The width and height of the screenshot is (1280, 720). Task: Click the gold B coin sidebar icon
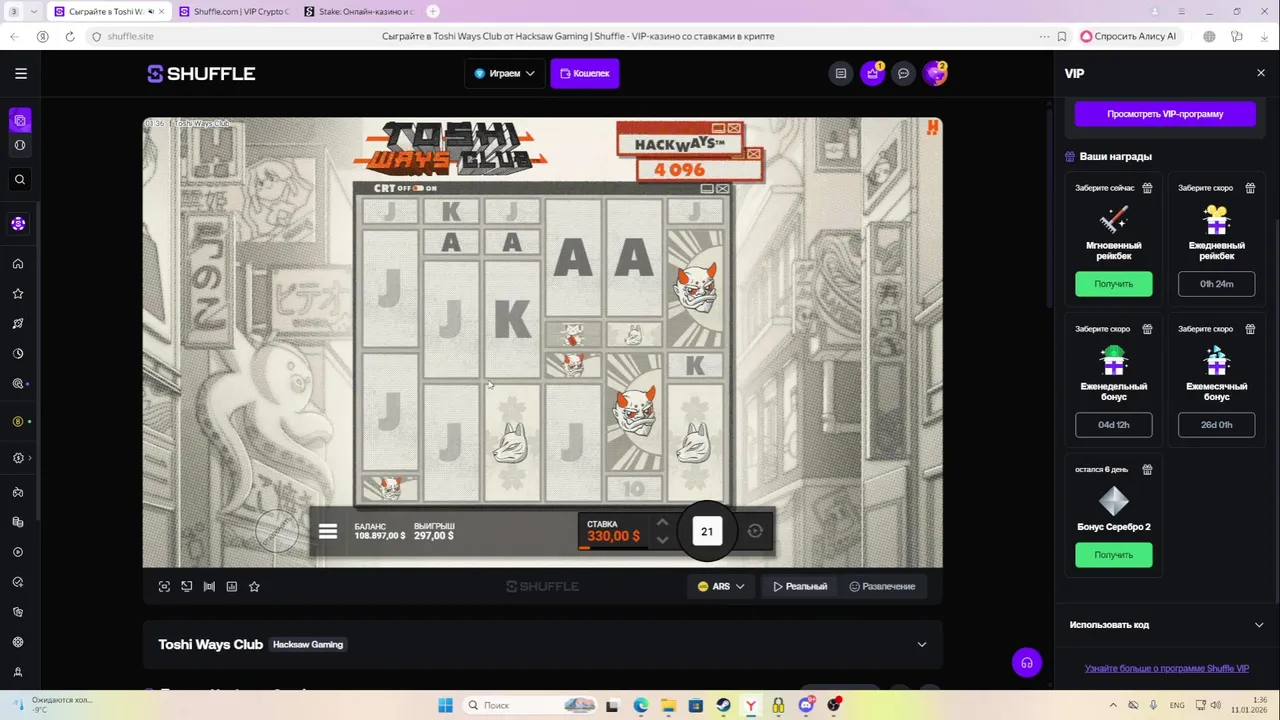pos(18,422)
